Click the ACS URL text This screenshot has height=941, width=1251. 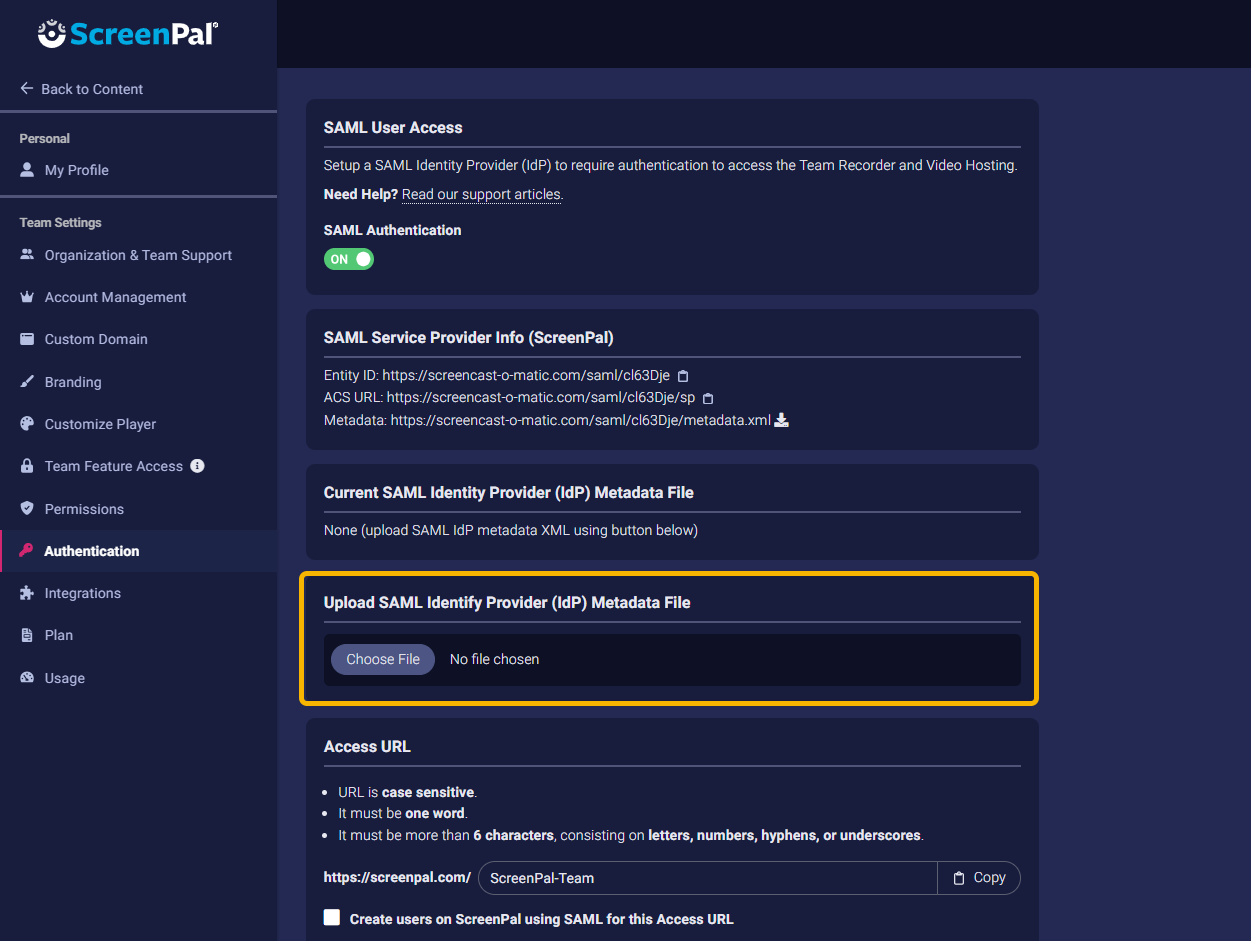tap(541, 398)
